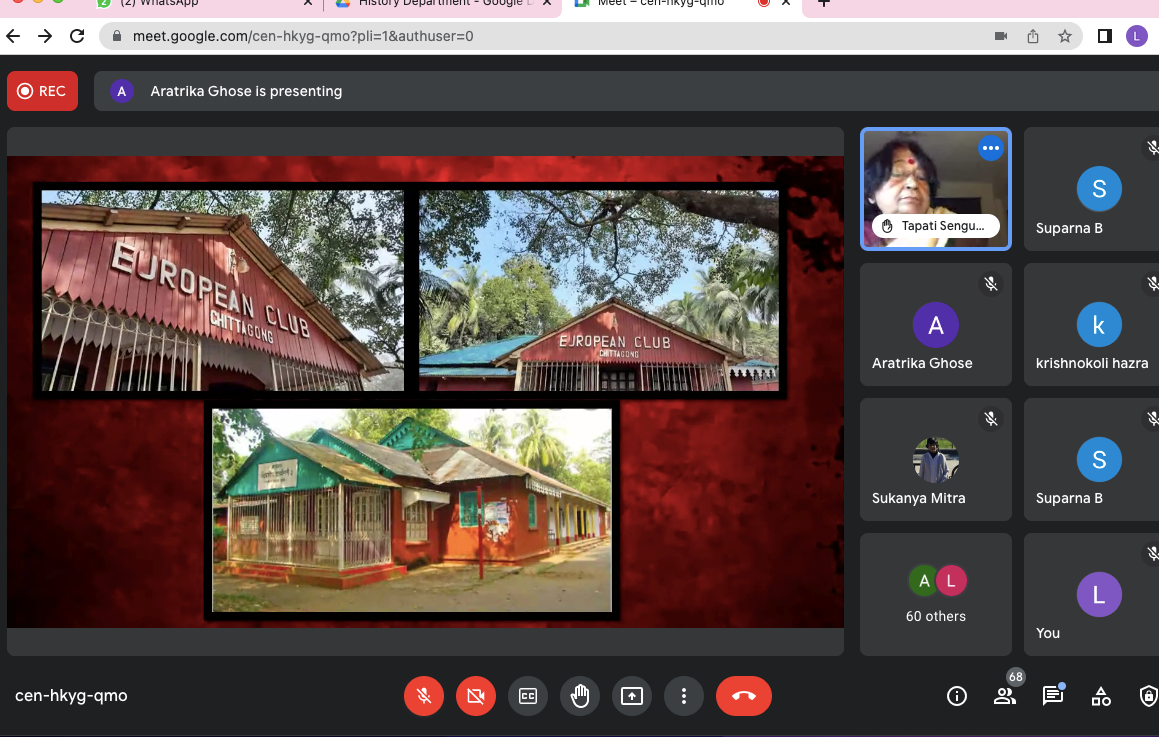Image resolution: width=1159 pixels, height=737 pixels.
Task: Reload the page
Action: click(x=77, y=36)
